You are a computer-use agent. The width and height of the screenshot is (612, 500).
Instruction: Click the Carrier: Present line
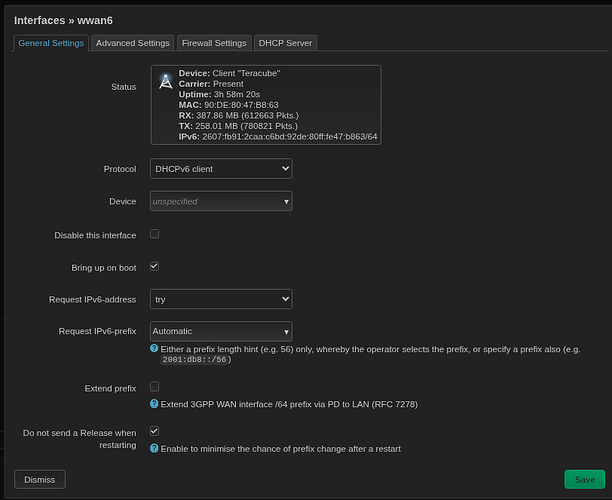coord(211,84)
